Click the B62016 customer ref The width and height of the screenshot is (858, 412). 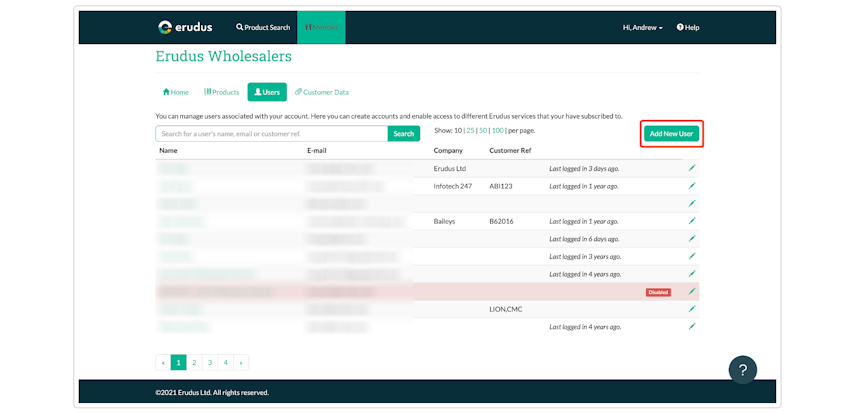tap(501, 222)
